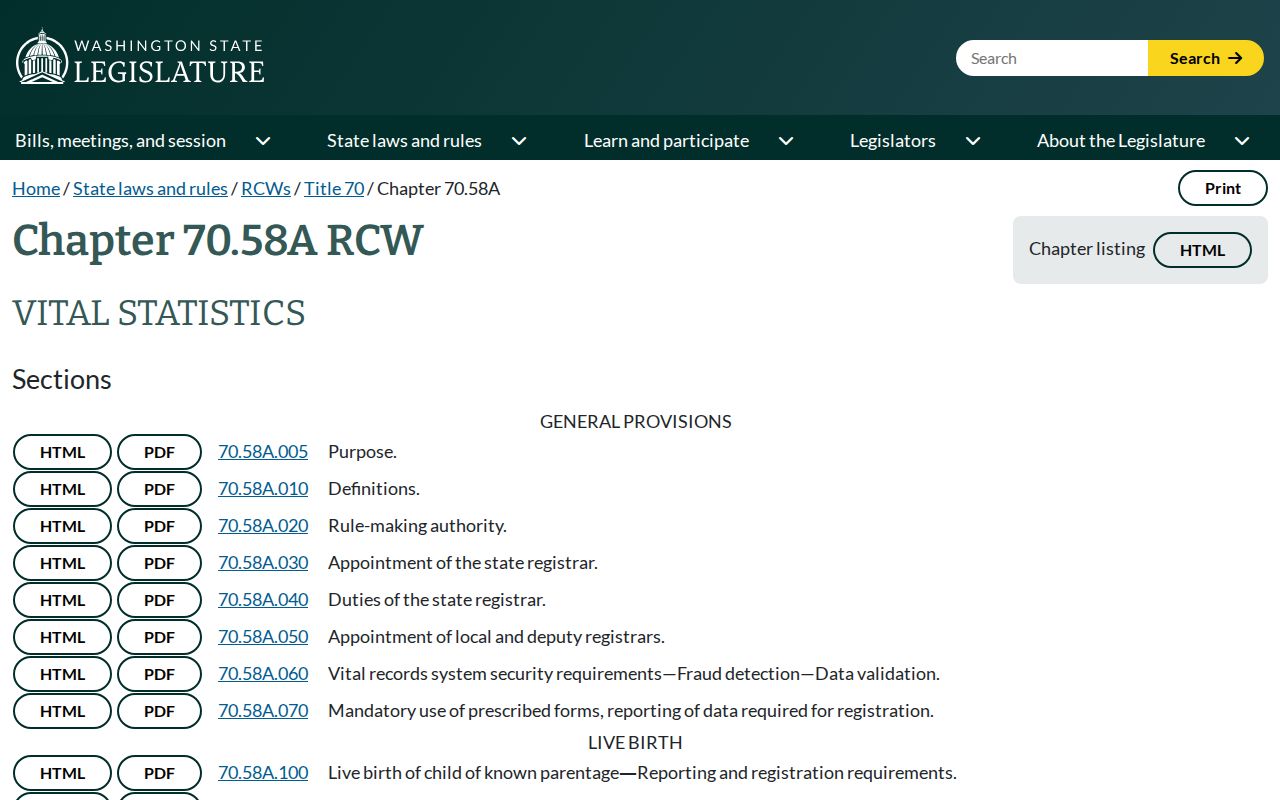This screenshot has height=800, width=1280.
Task: Open section link 70.58A.070
Action: [263, 711]
